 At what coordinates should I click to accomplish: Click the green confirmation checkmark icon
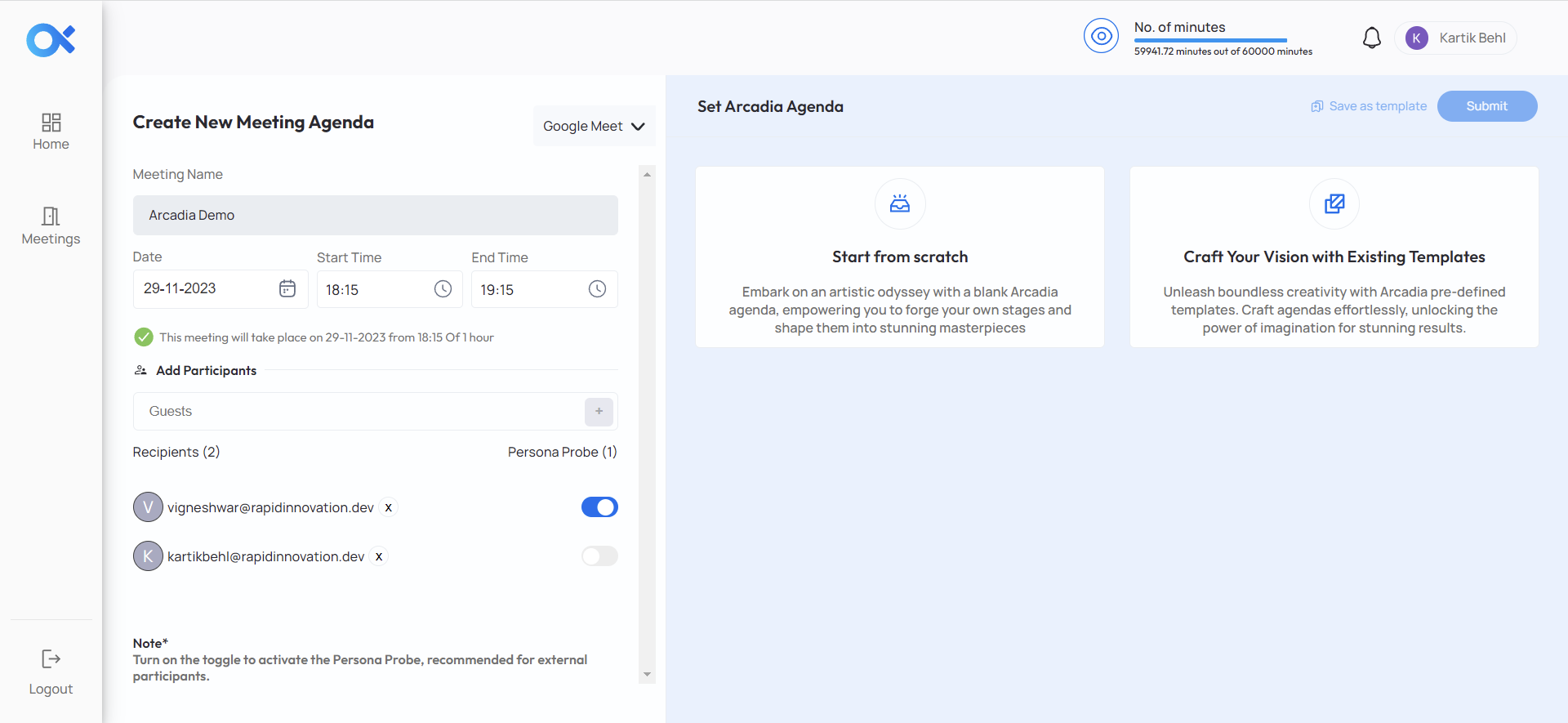144,337
